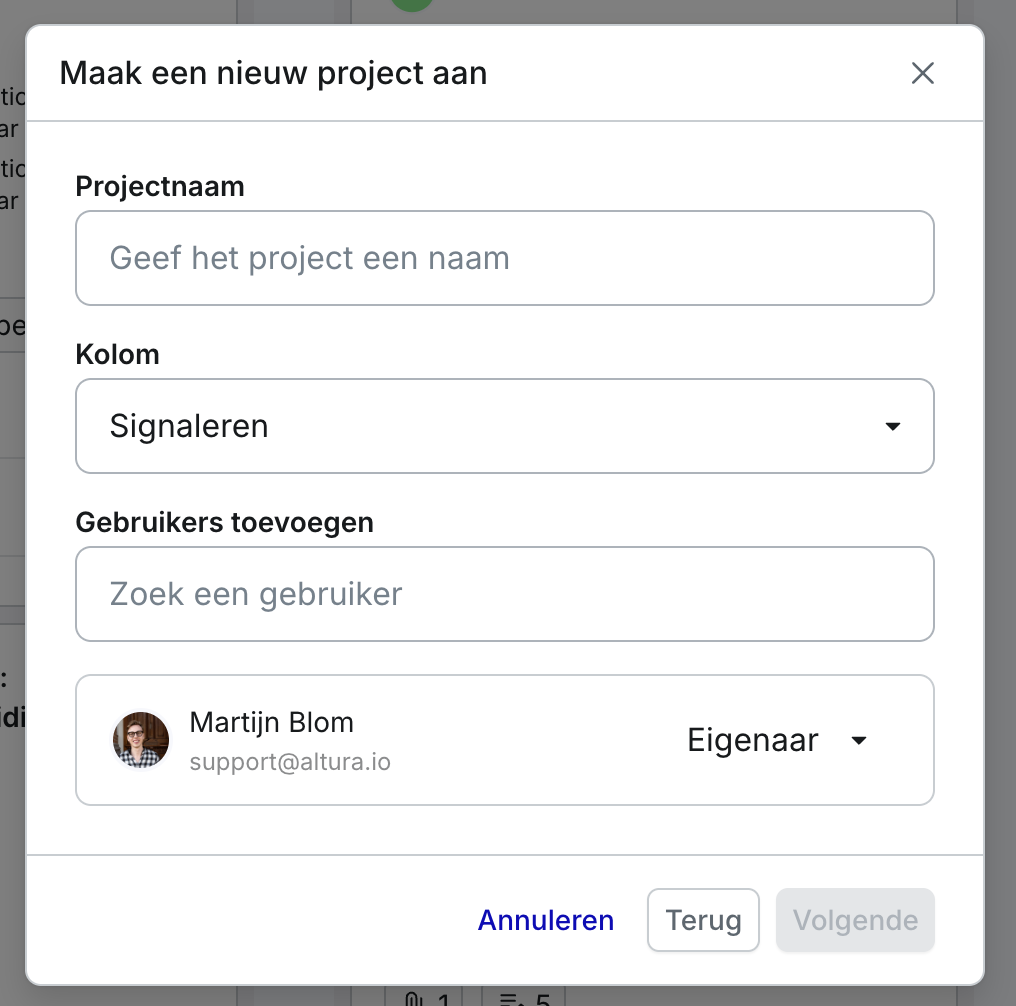Viewport: 1016px width, 1006px height.
Task: Click the Projectnaam field label
Action: 160,186
